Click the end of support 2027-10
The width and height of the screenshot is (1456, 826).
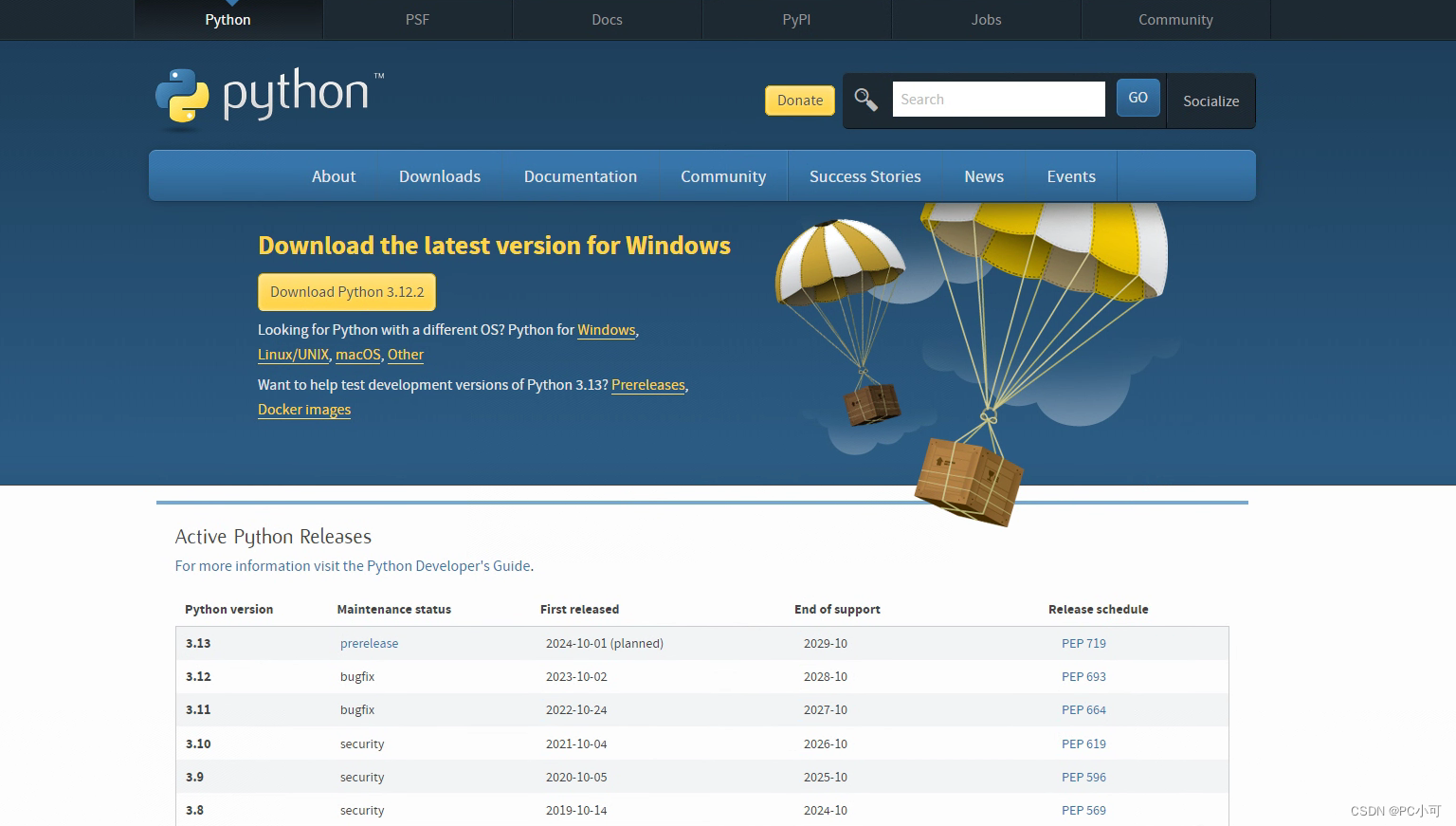826,709
